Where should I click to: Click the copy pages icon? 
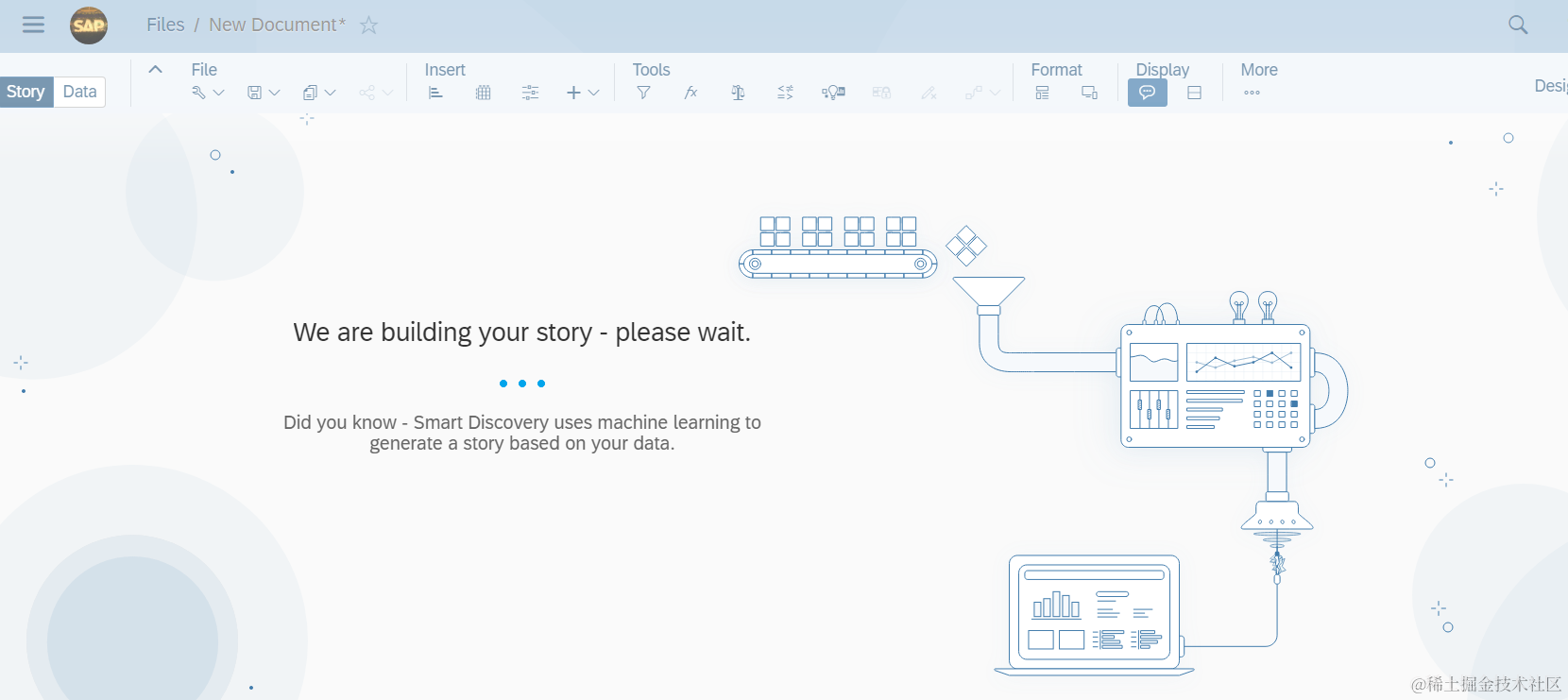[310, 93]
